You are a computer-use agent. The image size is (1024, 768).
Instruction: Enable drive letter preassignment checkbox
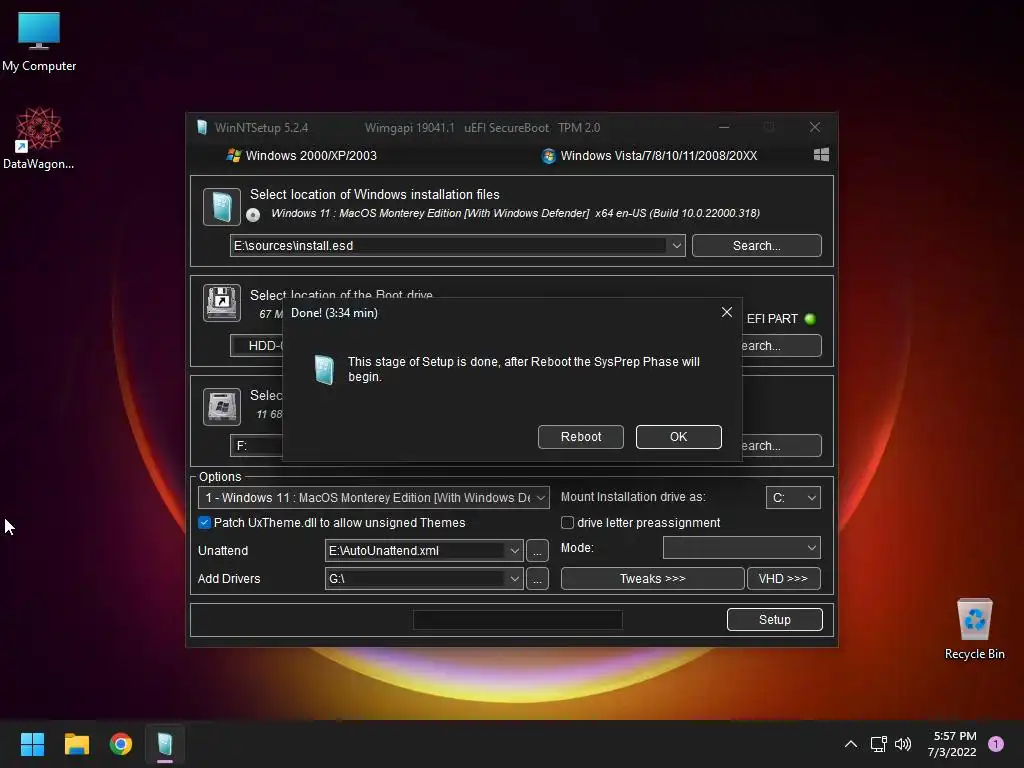click(x=568, y=522)
